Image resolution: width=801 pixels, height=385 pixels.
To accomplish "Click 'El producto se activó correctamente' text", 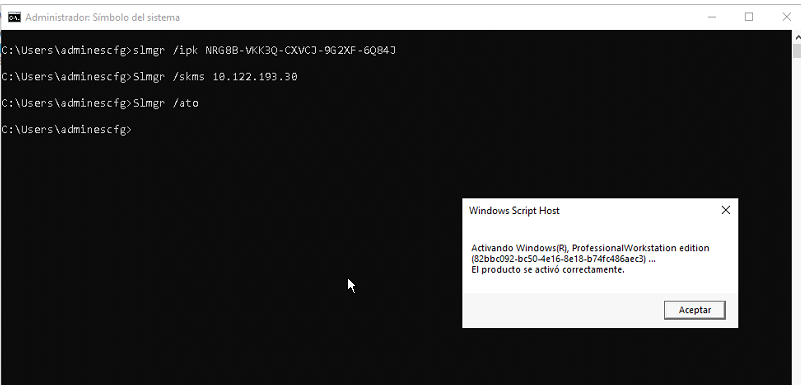I will (548, 270).
